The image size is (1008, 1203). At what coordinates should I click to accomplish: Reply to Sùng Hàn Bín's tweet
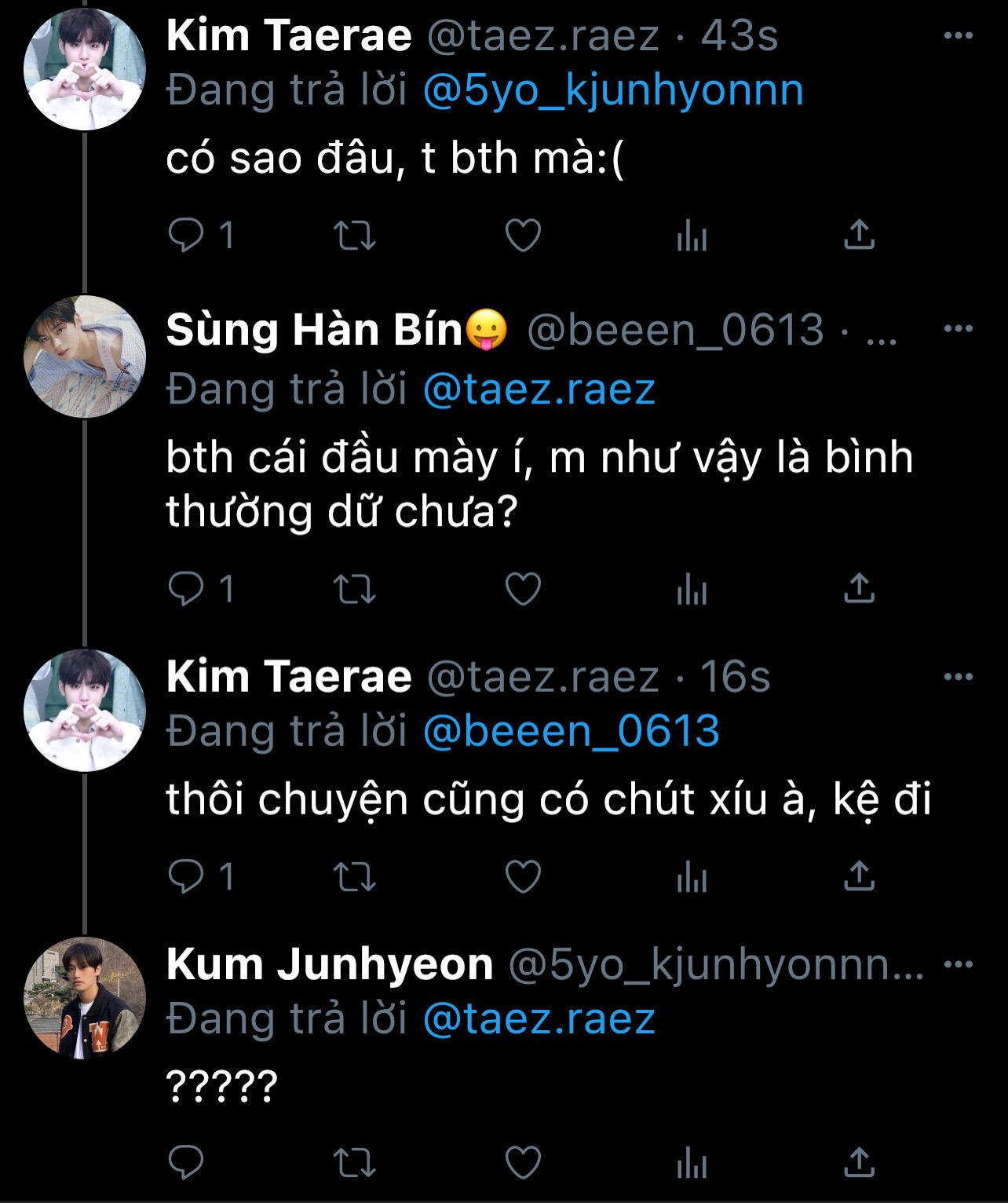187,589
